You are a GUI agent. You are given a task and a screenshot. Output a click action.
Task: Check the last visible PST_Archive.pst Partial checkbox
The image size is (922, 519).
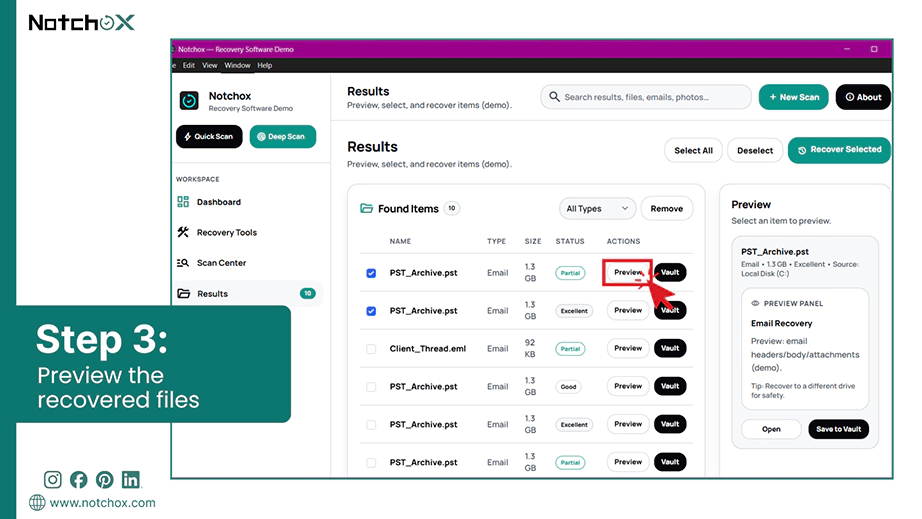tap(371, 463)
